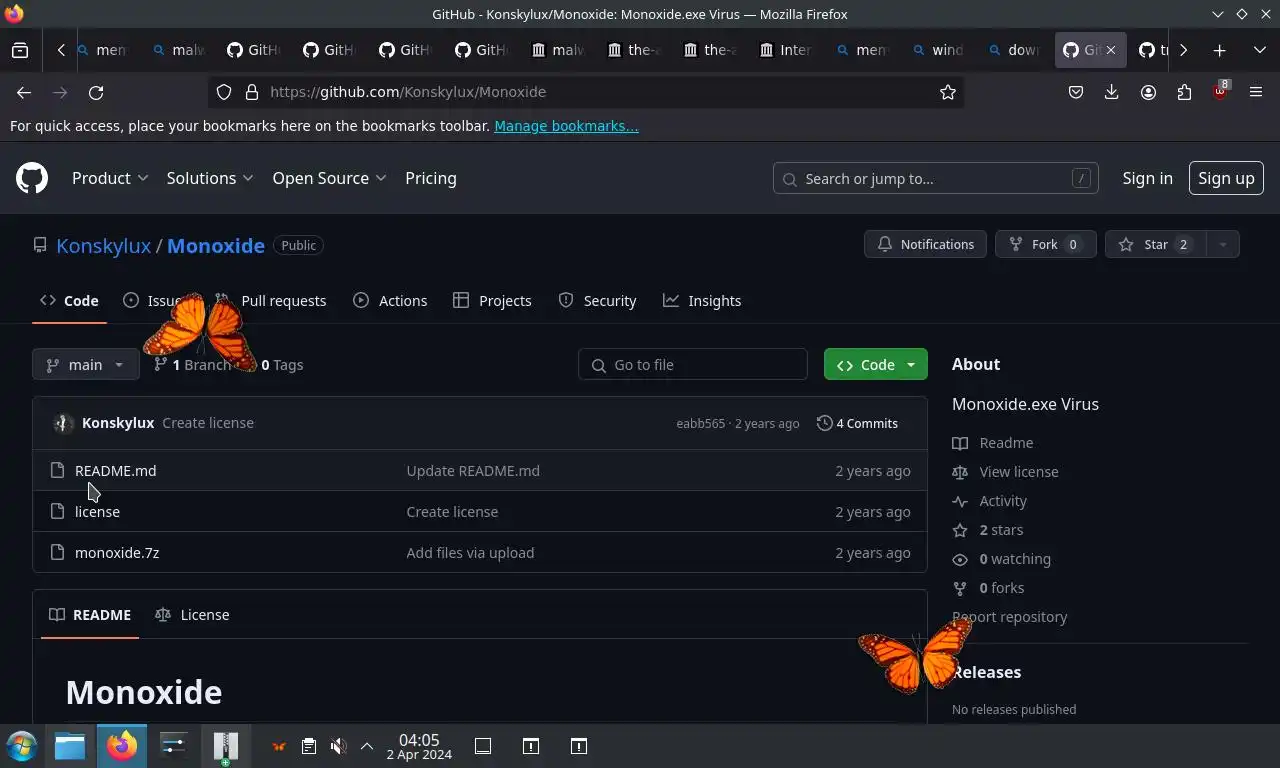Switch branch using main dropdown
The image size is (1280, 768).
coord(86,365)
